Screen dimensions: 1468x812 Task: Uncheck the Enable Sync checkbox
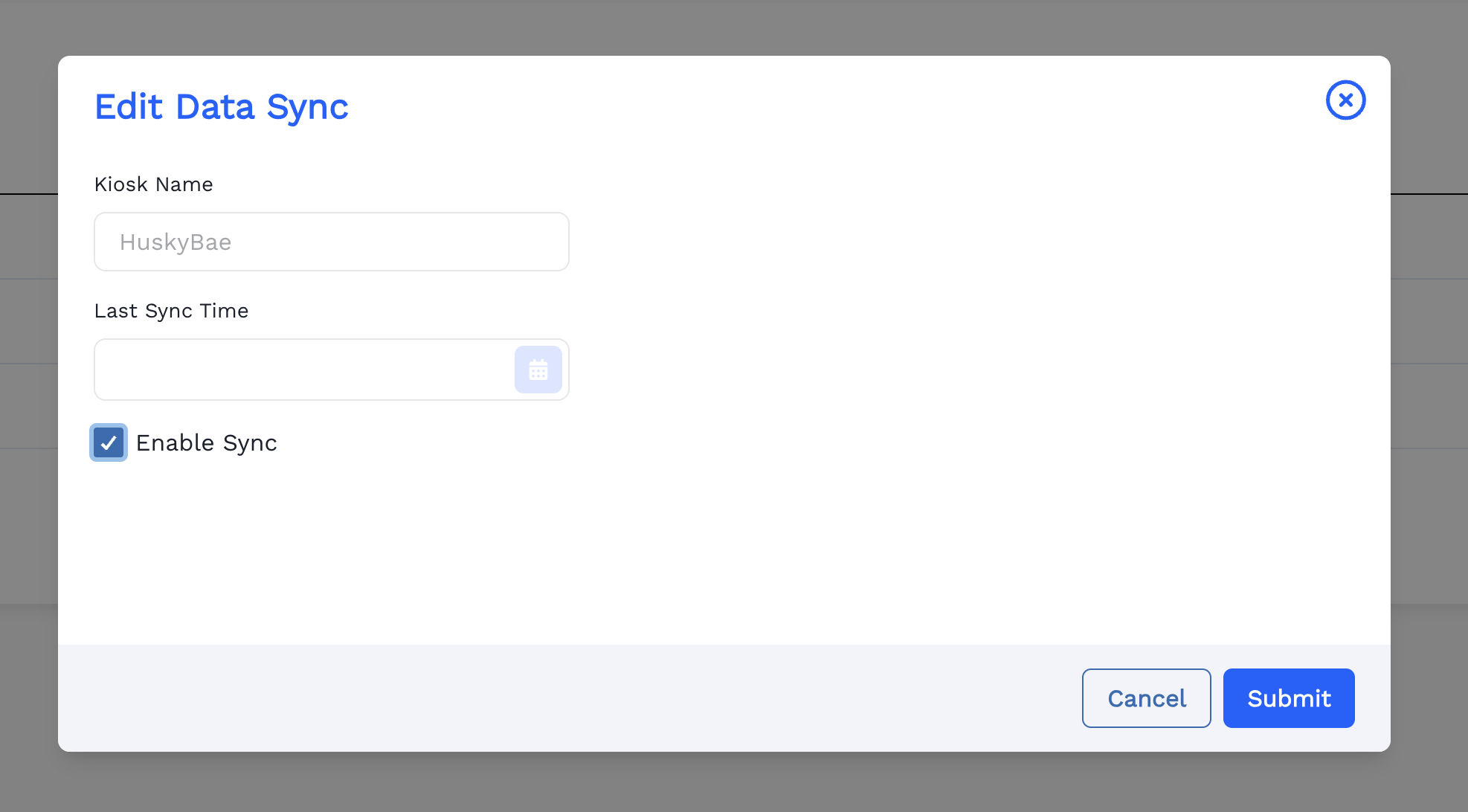tap(109, 443)
